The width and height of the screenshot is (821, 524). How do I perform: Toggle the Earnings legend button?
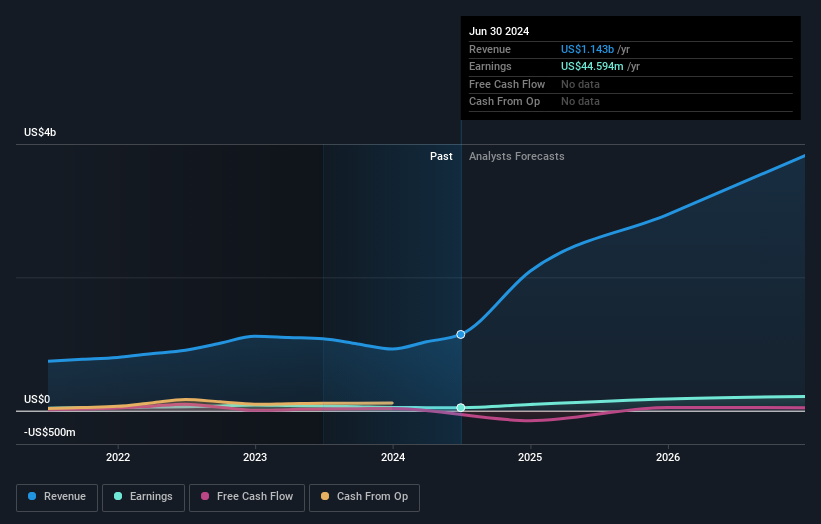pos(143,497)
